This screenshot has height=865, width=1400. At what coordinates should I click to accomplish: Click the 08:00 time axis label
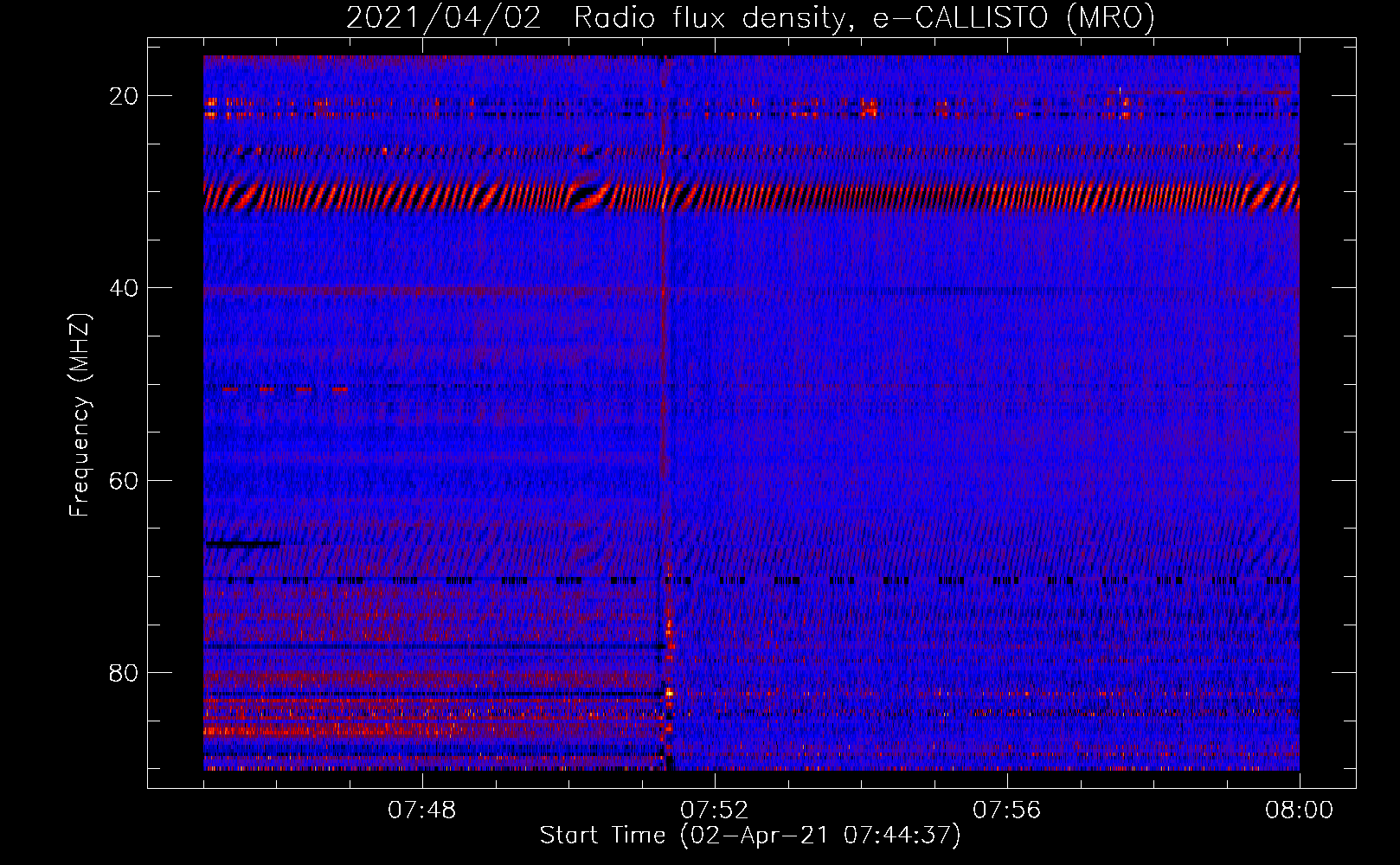(x=1300, y=811)
